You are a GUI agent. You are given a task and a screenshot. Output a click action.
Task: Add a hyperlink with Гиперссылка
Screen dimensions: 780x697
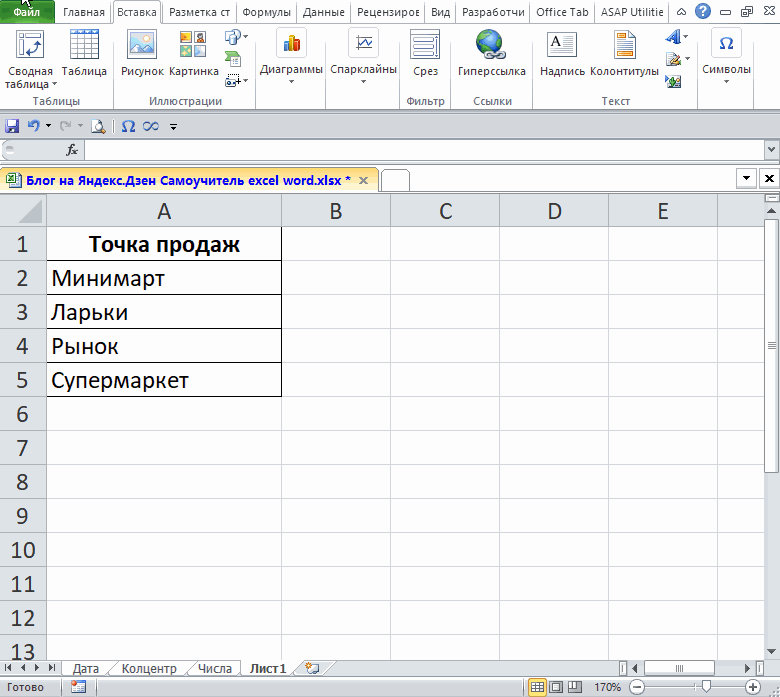(x=491, y=54)
